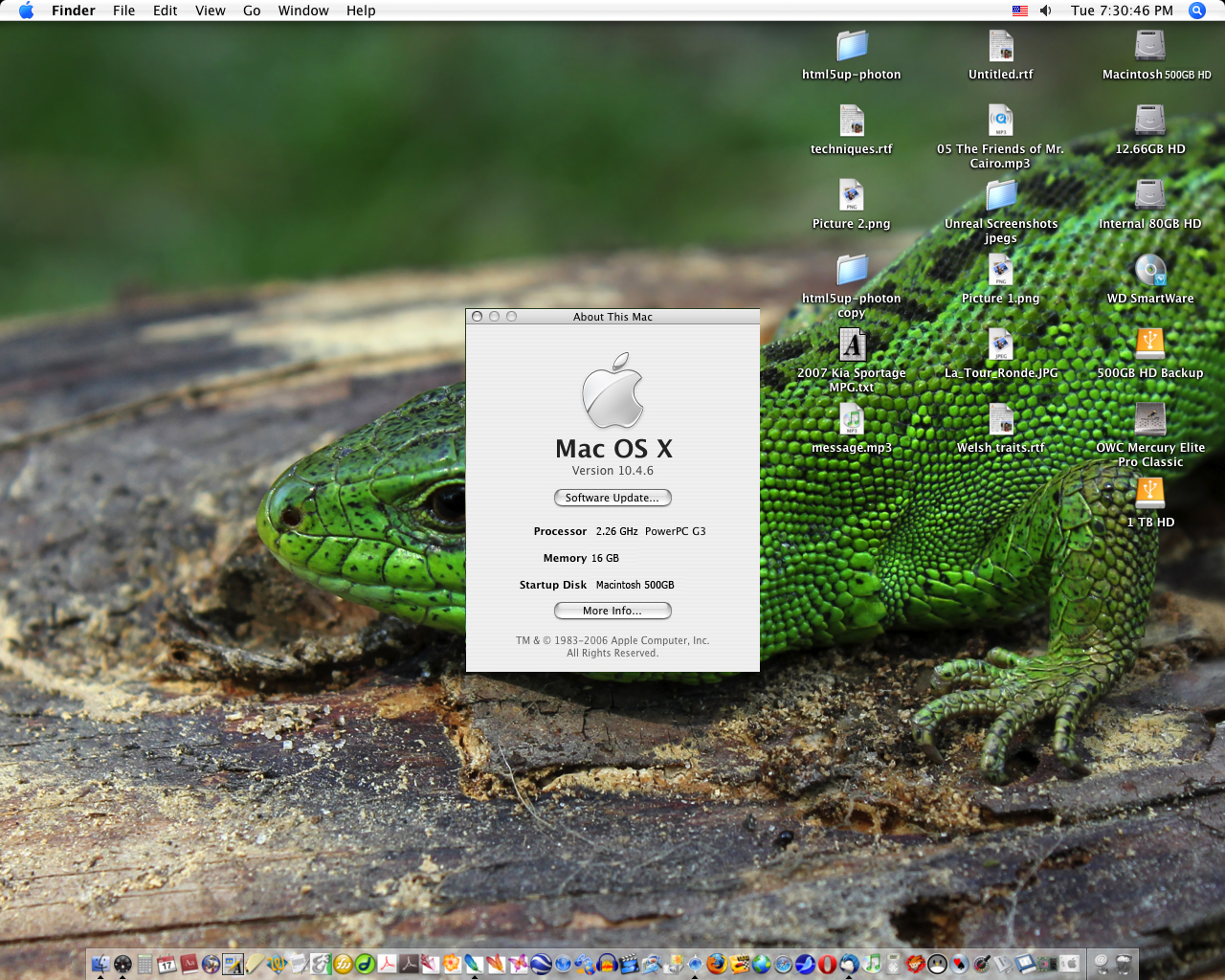Launch Thunderbird from the dock
The height and width of the screenshot is (980, 1225).
pyautogui.click(x=849, y=965)
